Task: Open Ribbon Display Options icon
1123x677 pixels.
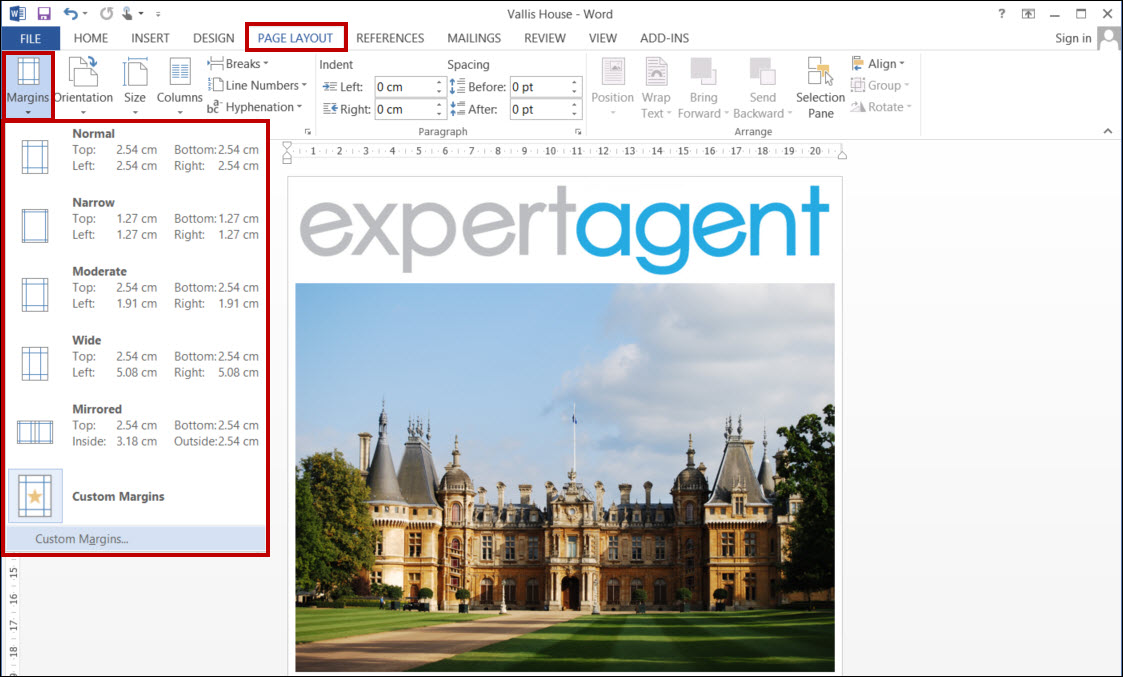Action: (1028, 14)
